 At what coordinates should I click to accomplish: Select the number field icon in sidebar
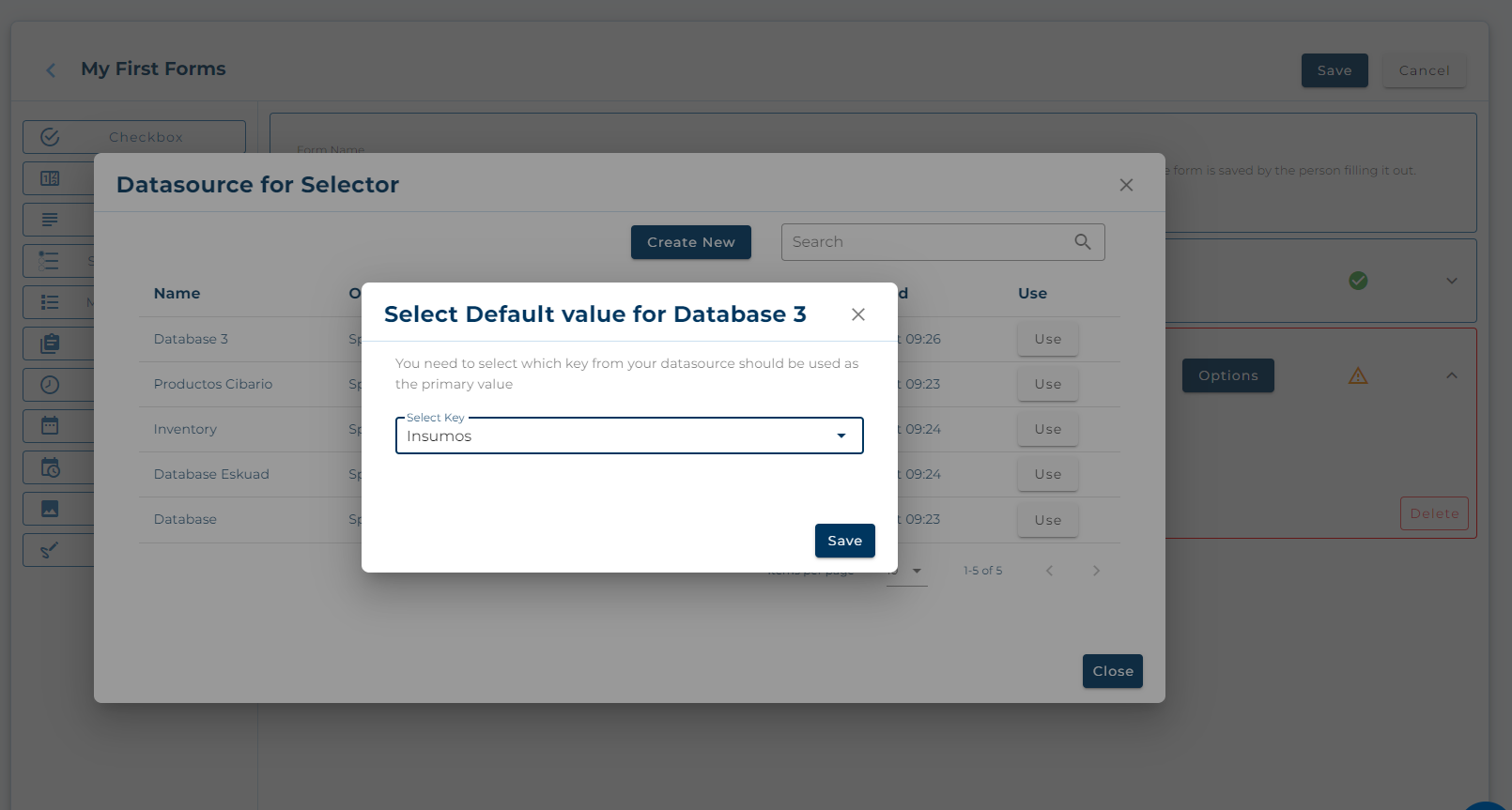tap(51, 178)
